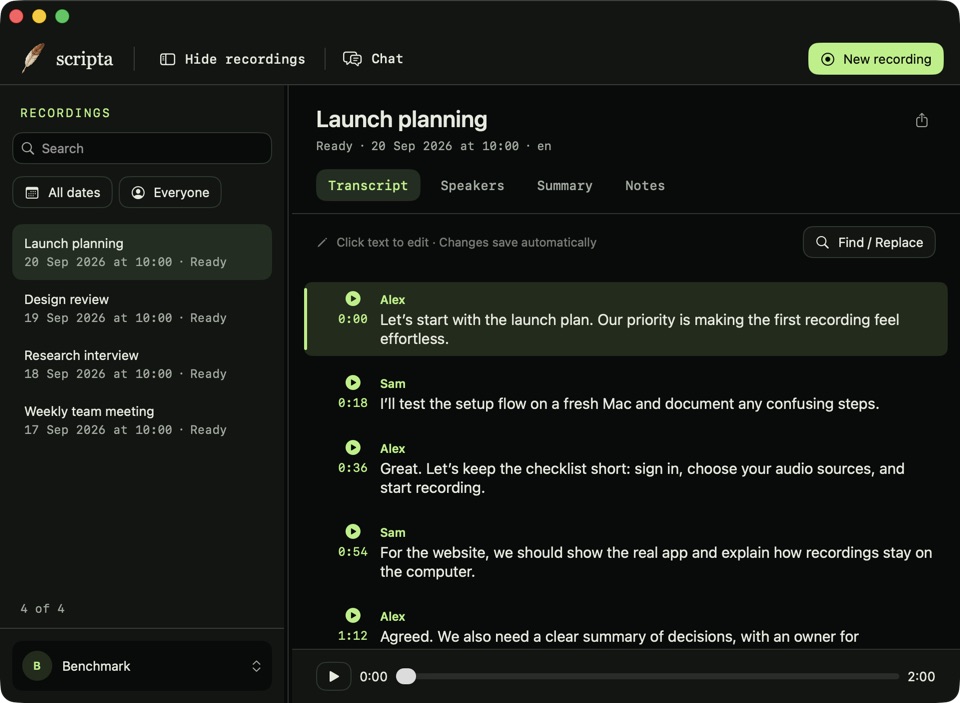Image resolution: width=960 pixels, height=703 pixels.
Task: Click in the recordings Search field
Action: [142, 148]
